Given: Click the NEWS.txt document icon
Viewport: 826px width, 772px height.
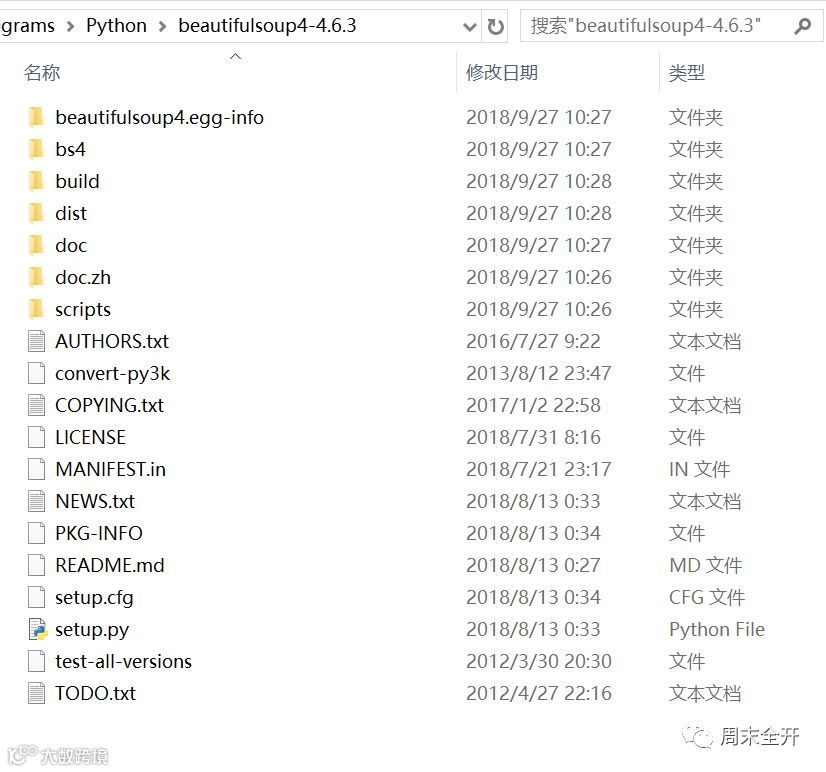Looking at the screenshot, I should pos(36,501).
